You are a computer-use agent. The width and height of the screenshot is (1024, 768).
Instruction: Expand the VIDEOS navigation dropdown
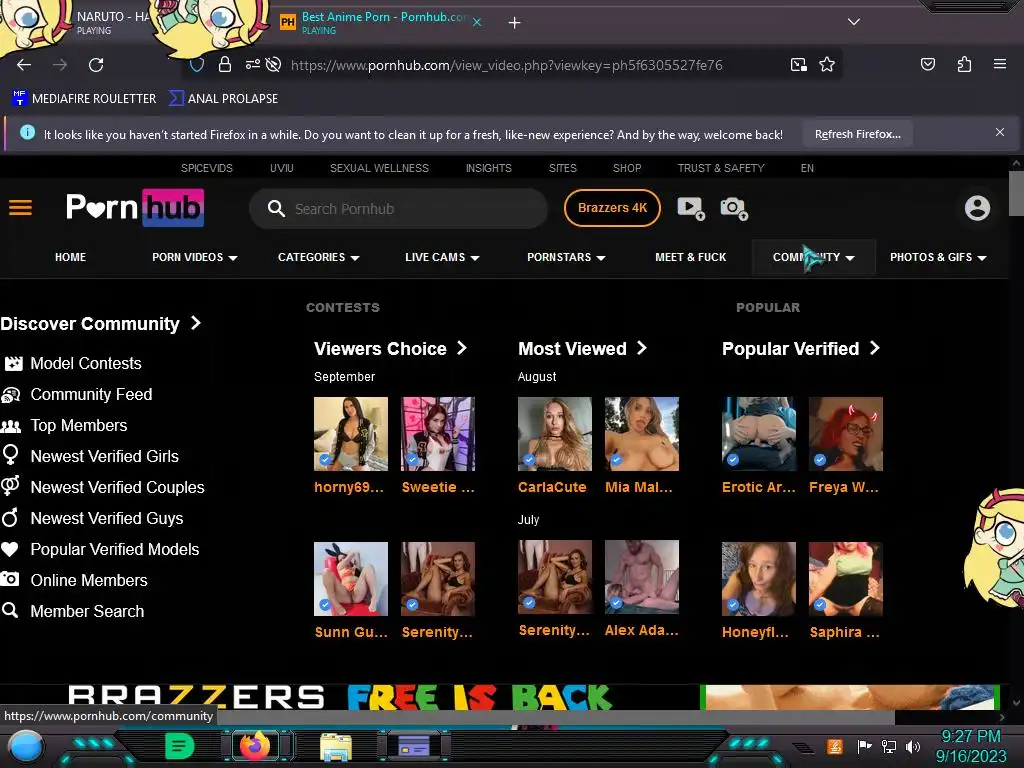pos(195,257)
